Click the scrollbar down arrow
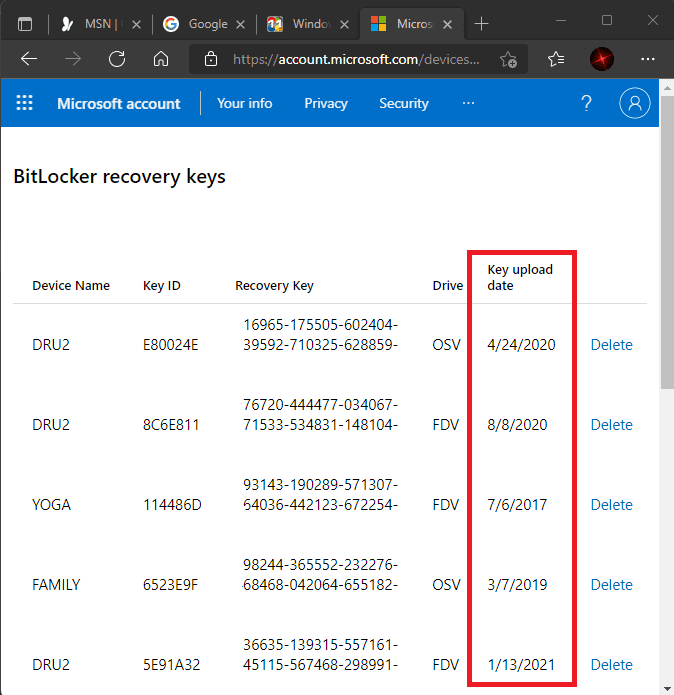 point(667,688)
